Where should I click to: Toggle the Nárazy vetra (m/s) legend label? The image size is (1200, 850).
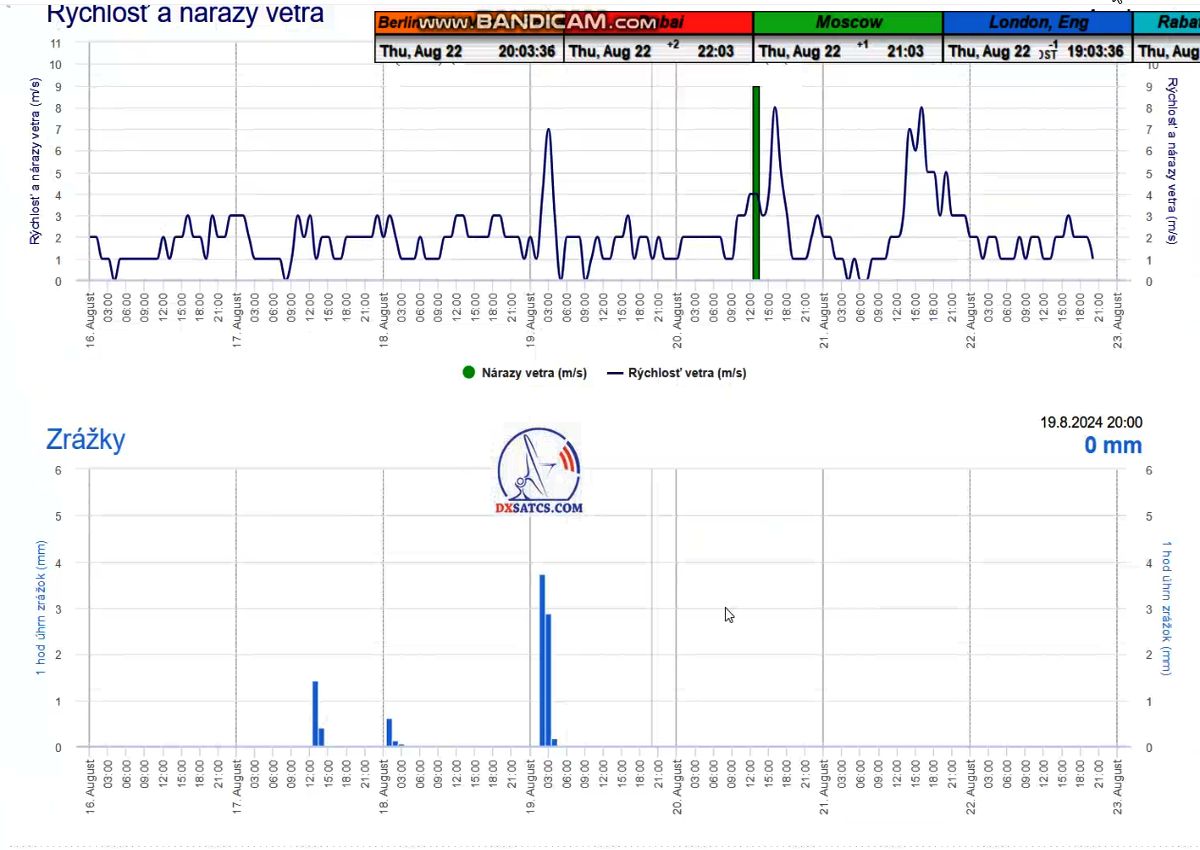coord(534,373)
